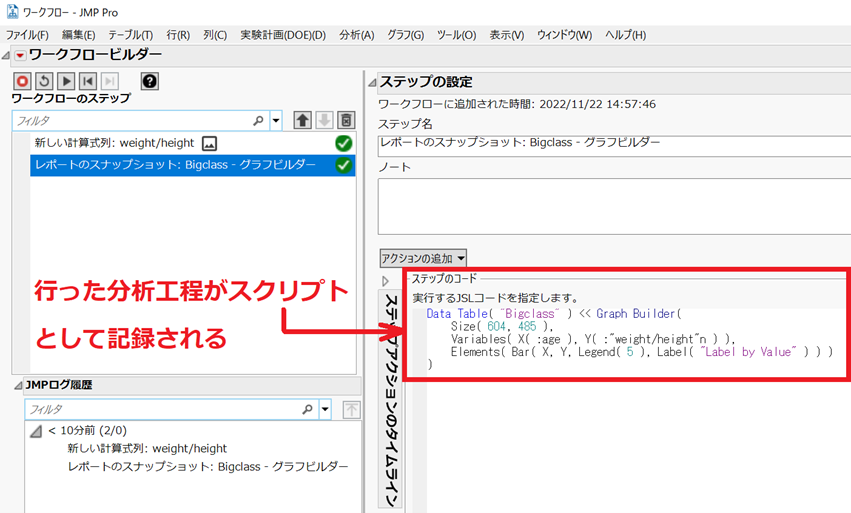Click the reset workflow circular arrow icon

point(44,81)
